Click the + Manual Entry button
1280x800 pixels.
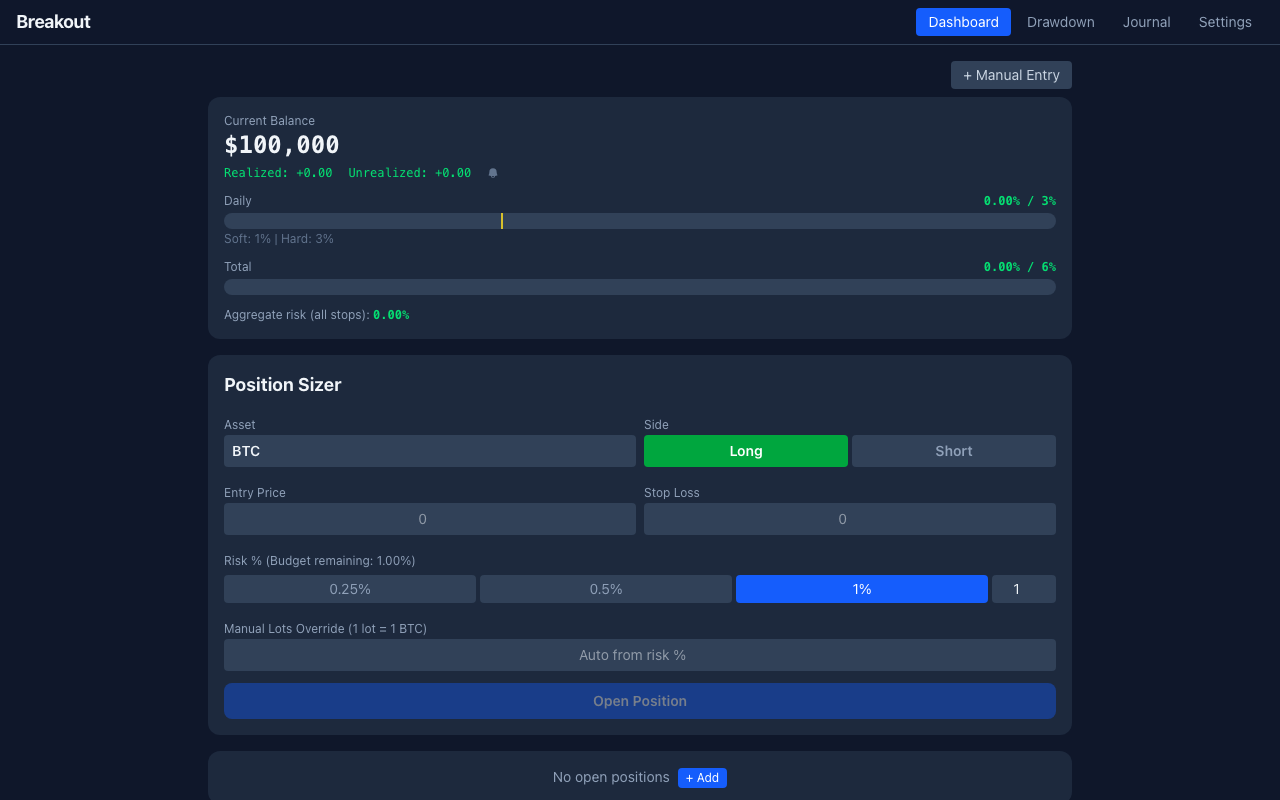[1011, 75]
